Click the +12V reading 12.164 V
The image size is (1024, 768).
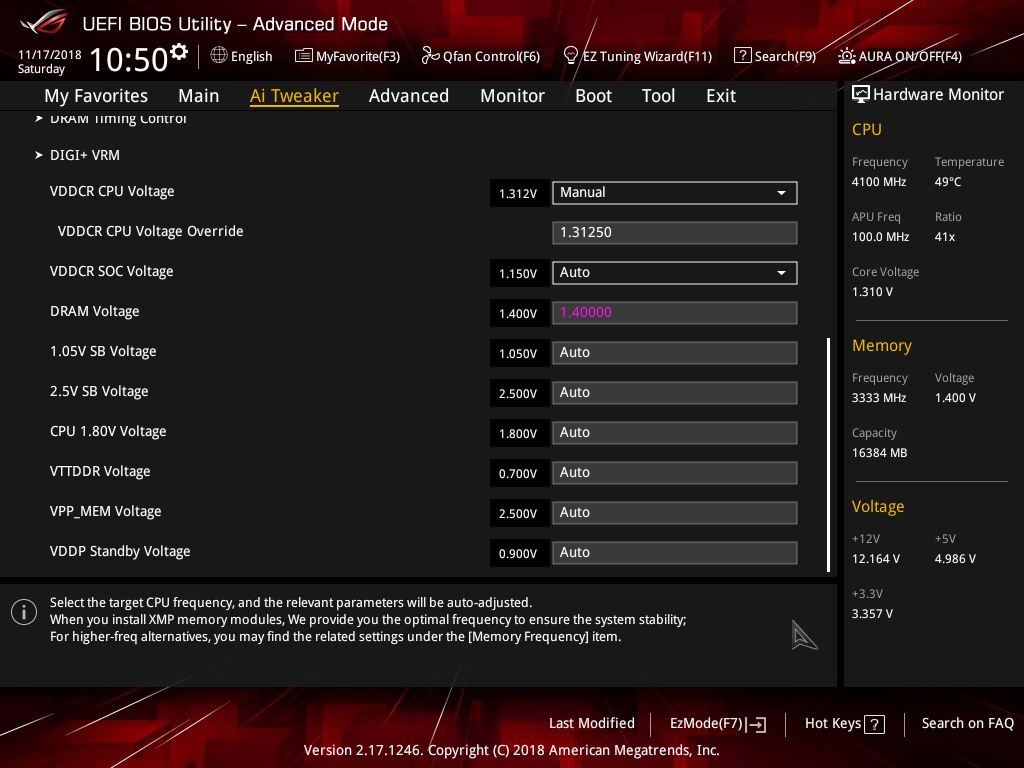(876, 559)
